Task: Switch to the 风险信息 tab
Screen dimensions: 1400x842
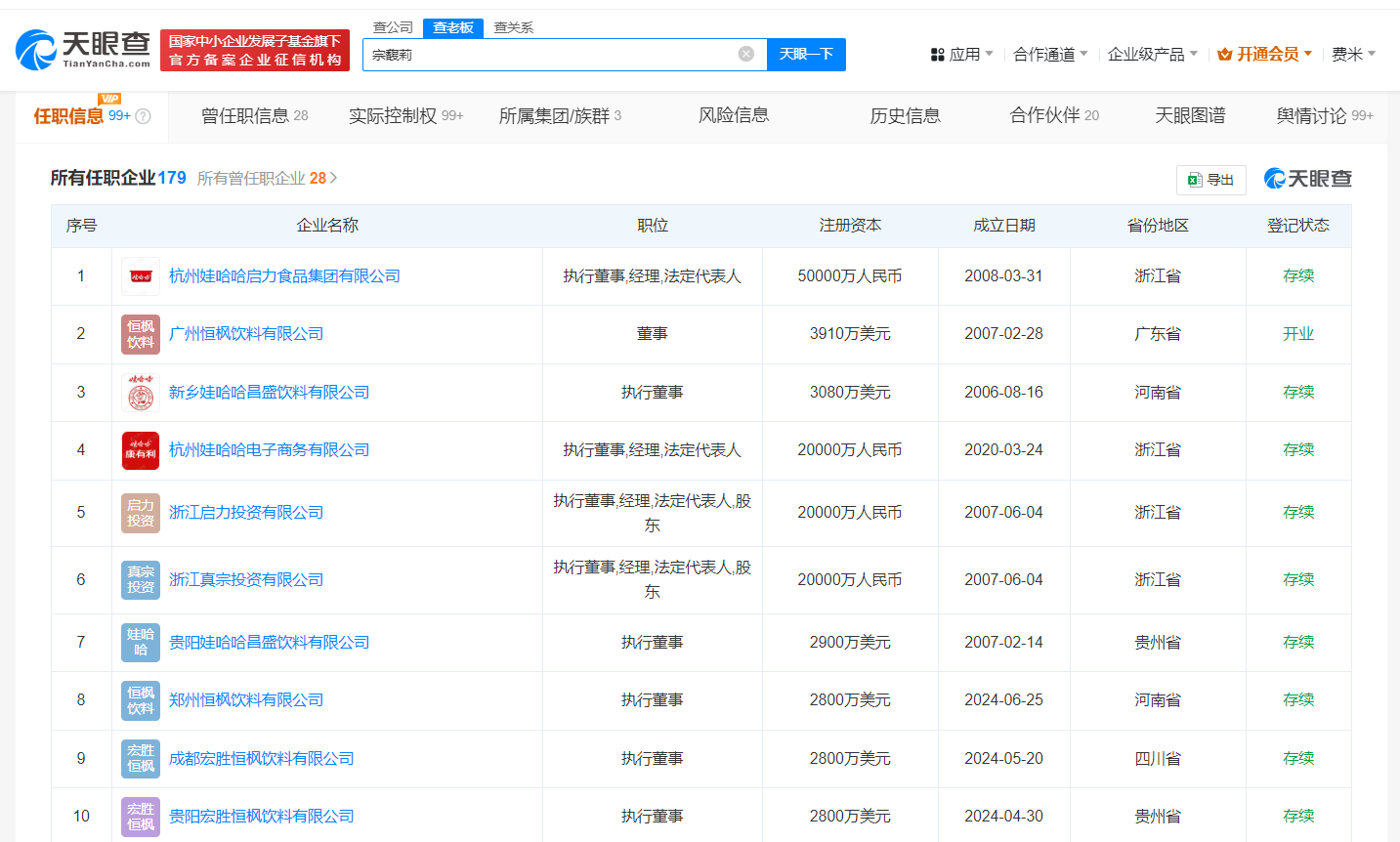Action: pos(735,115)
